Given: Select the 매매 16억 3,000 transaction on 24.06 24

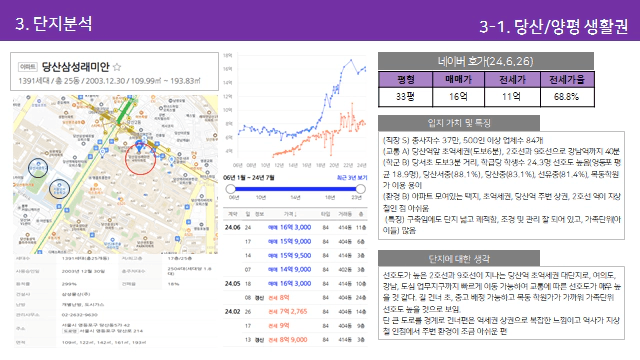Looking at the screenshot, I should point(295,227).
